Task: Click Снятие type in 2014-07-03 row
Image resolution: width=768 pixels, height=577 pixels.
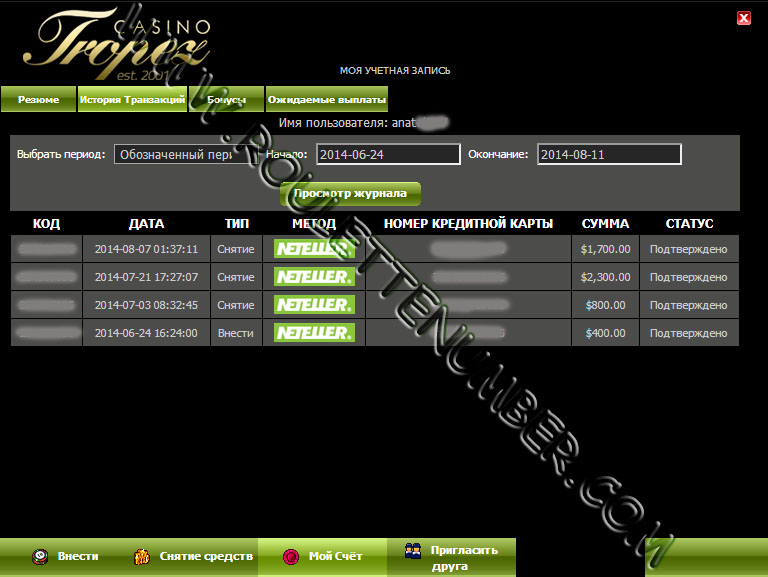Action: tap(236, 305)
